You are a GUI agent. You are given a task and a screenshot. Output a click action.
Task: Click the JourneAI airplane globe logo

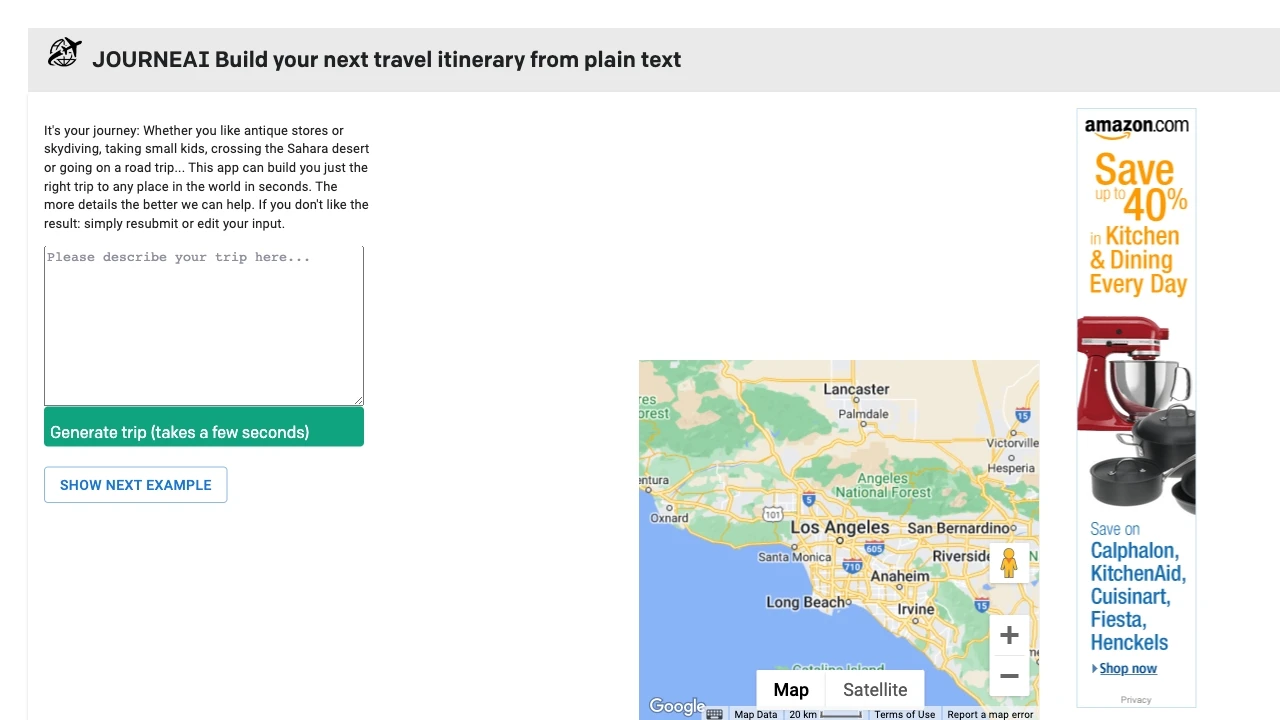click(x=64, y=52)
